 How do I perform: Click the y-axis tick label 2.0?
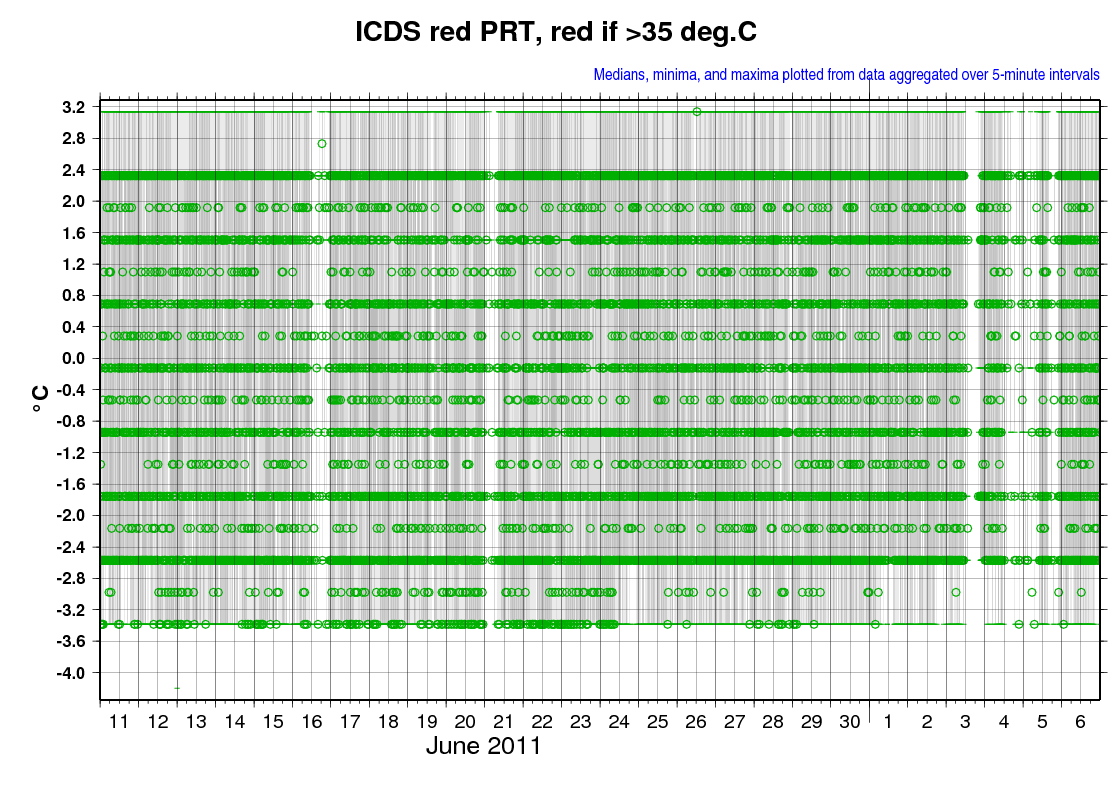[74, 202]
